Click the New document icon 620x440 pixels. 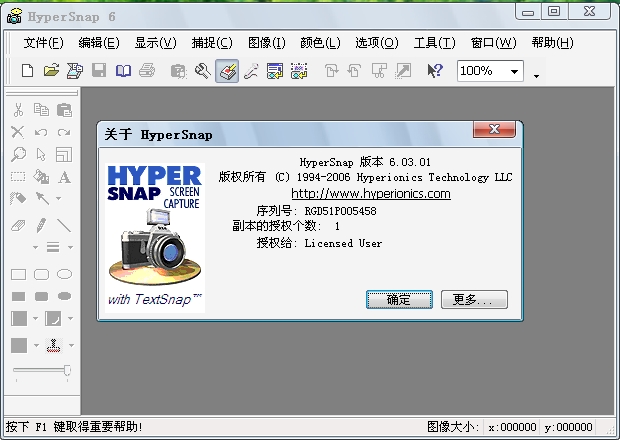point(27,71)
